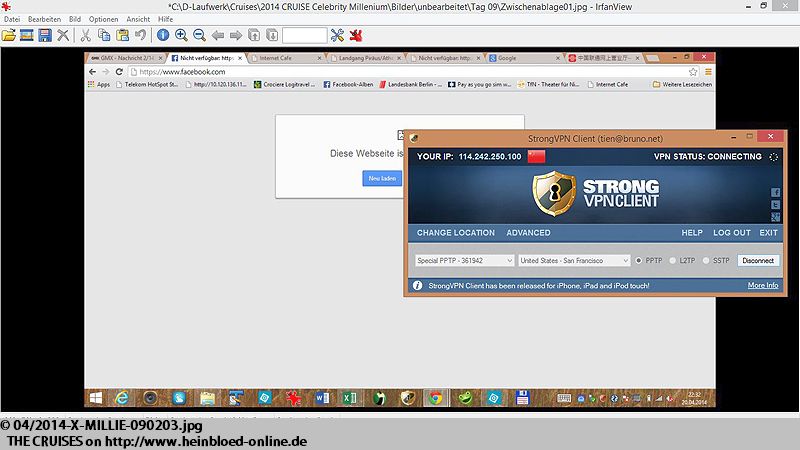Expand the Special PPTP - 361942 dropdown
Image resolution: width=800 pixels, height=450 pixels.
(x=464, y=261)
